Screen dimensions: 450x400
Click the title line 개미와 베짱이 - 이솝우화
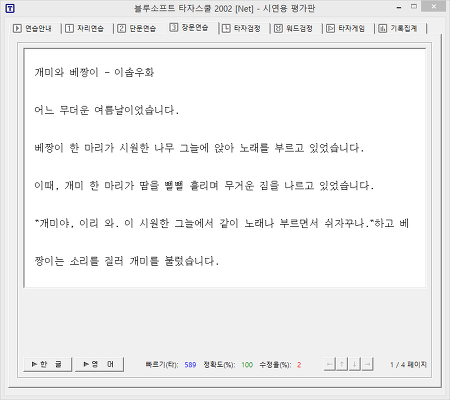pyautogui.click(x=94, y=72)
